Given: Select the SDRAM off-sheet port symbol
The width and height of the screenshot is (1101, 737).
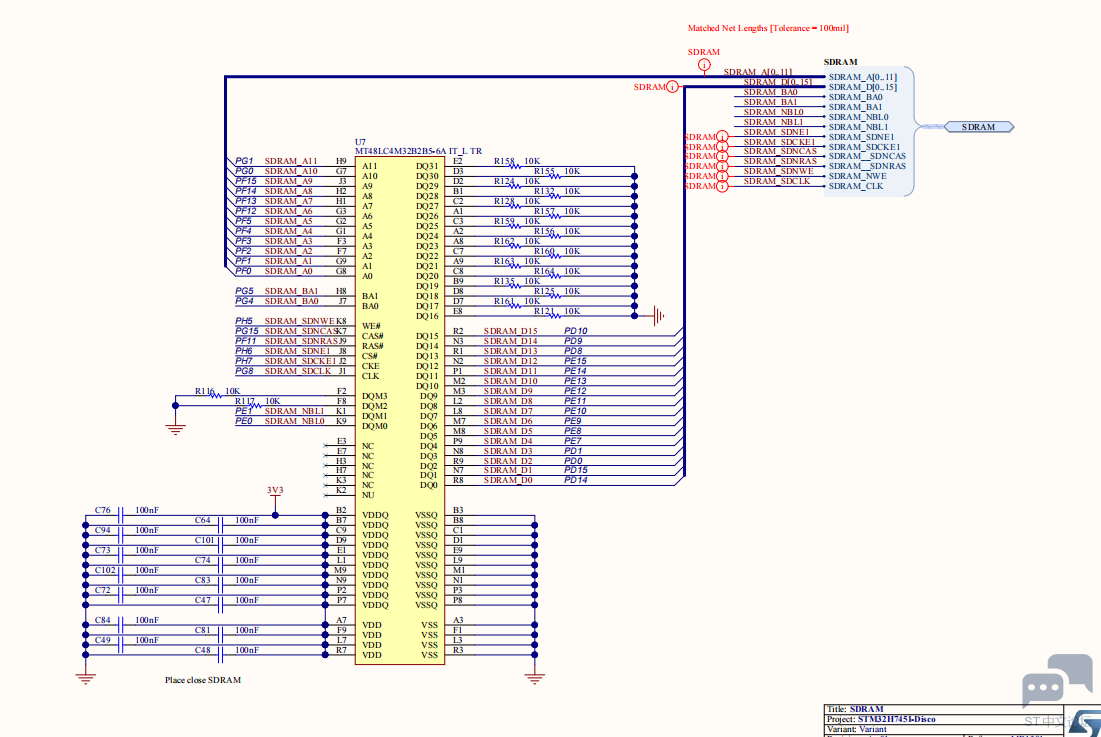Looking at the screenshot, I should (x=979, y=127).
